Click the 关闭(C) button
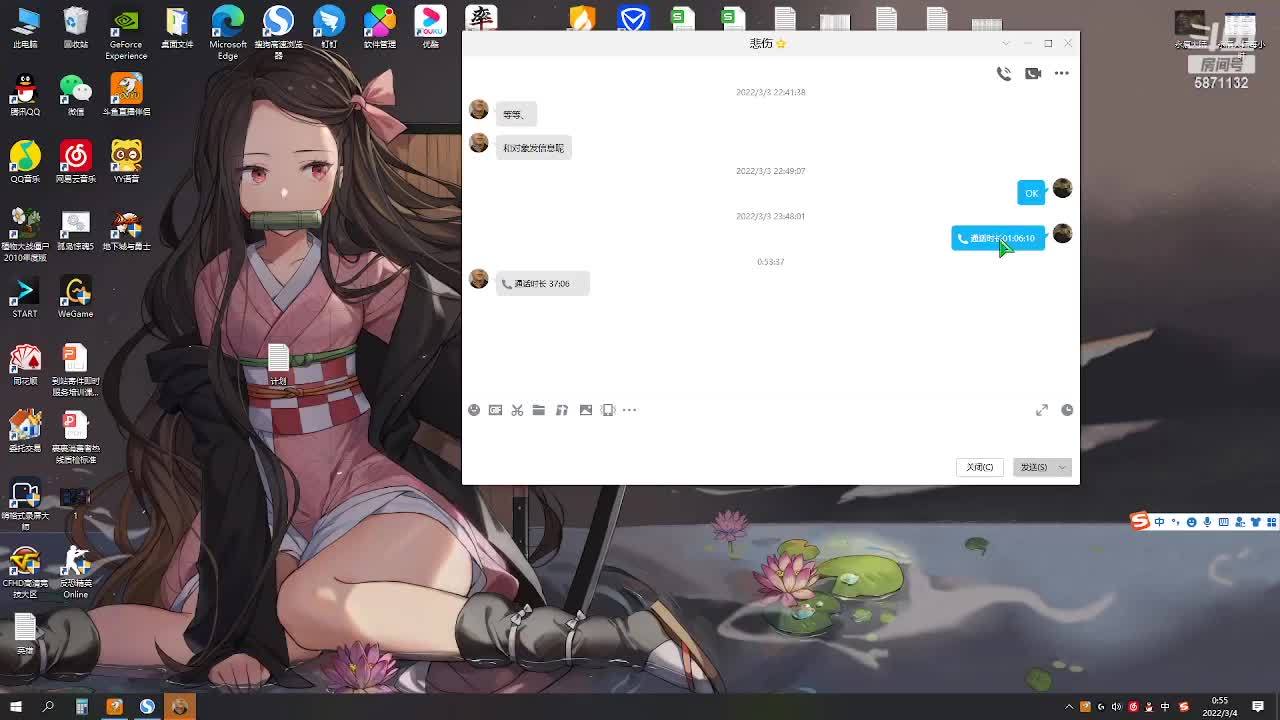This screenshot has height=720, width=1280. point(979,467)
